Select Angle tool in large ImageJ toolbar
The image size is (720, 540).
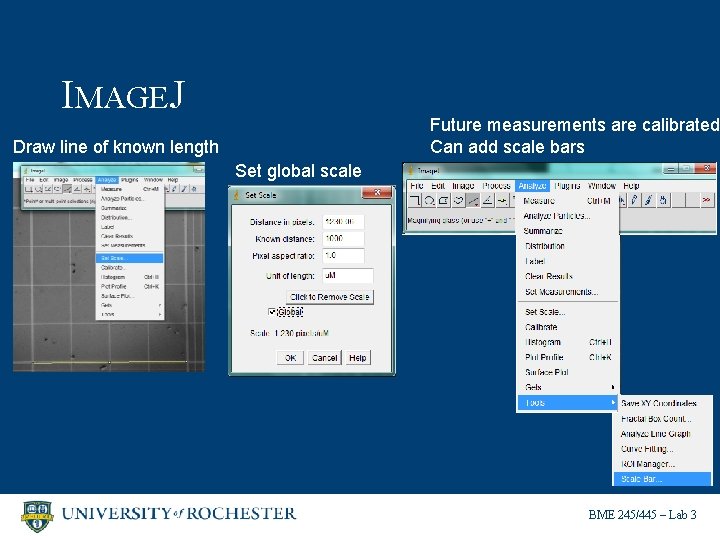tap(488, 200)
